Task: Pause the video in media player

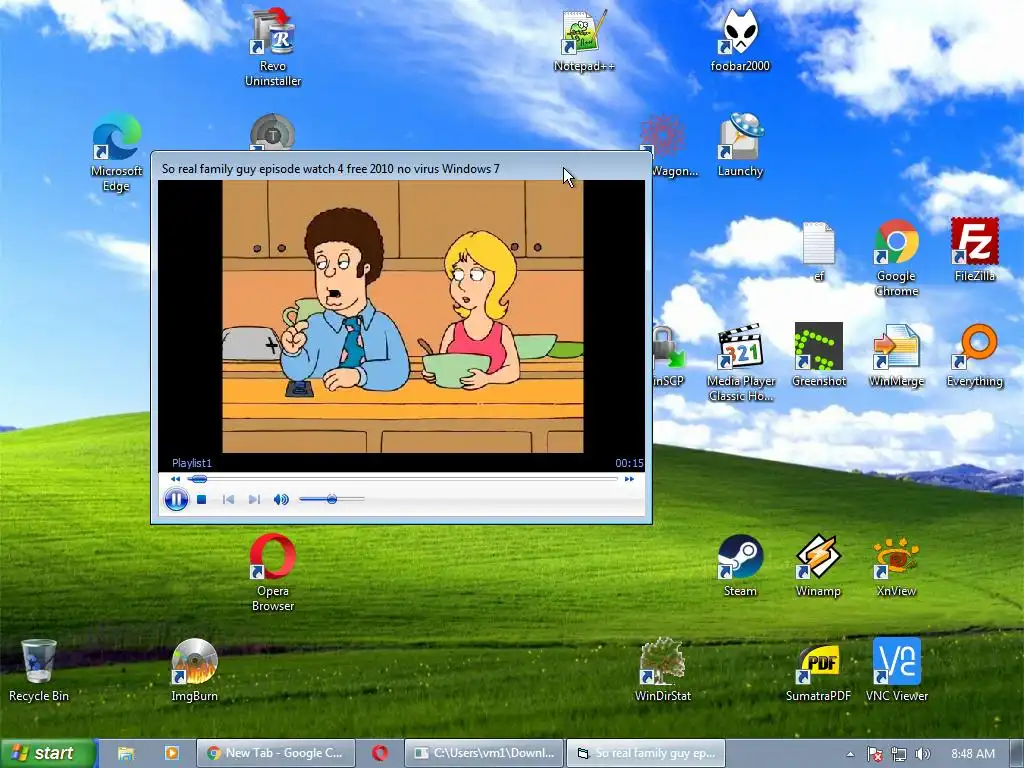Action: 176,500
